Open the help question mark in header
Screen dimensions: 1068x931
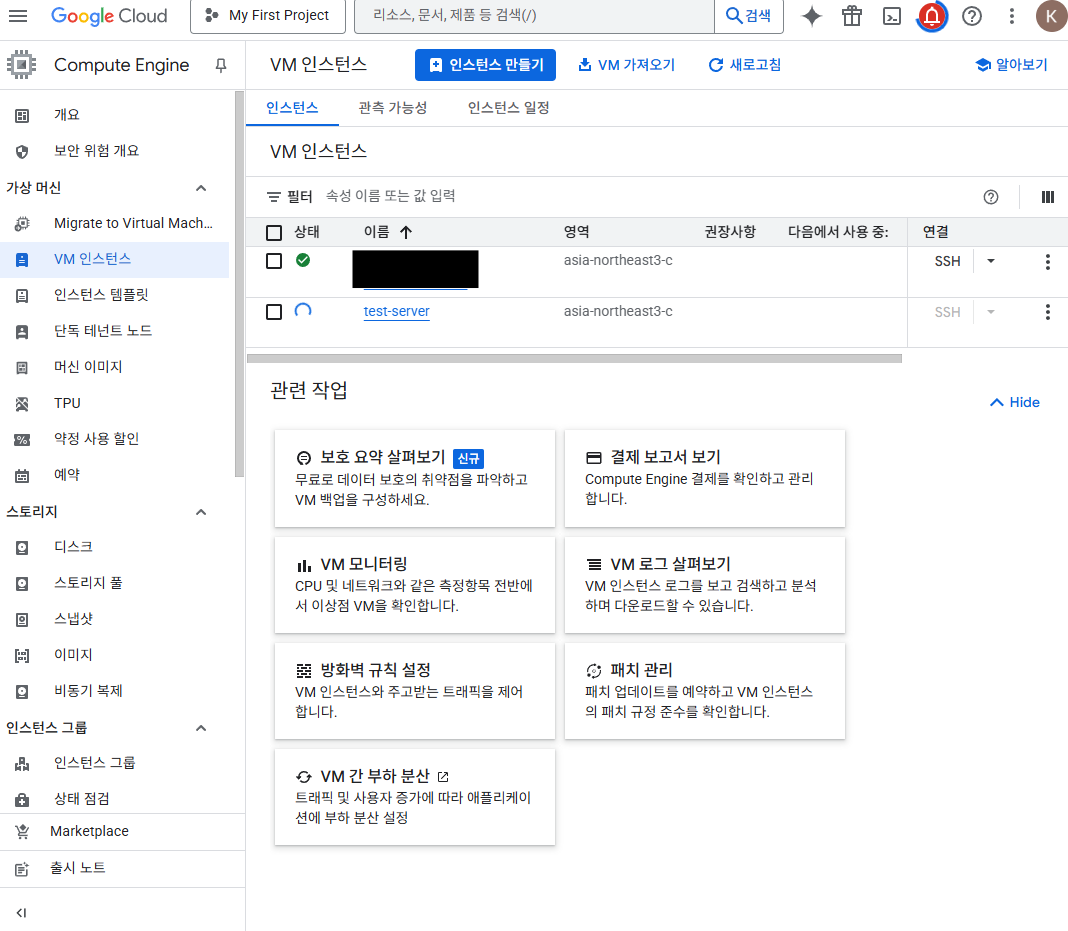tap(972, 16)
